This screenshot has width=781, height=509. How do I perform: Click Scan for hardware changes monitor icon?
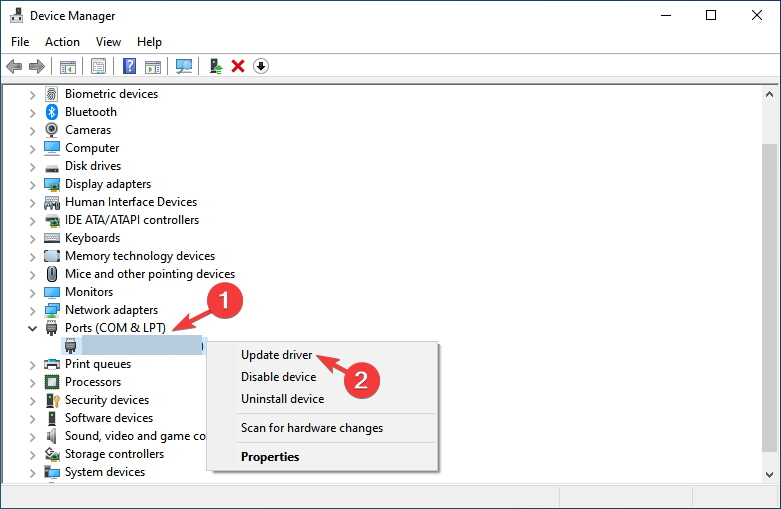click(184, 66)
